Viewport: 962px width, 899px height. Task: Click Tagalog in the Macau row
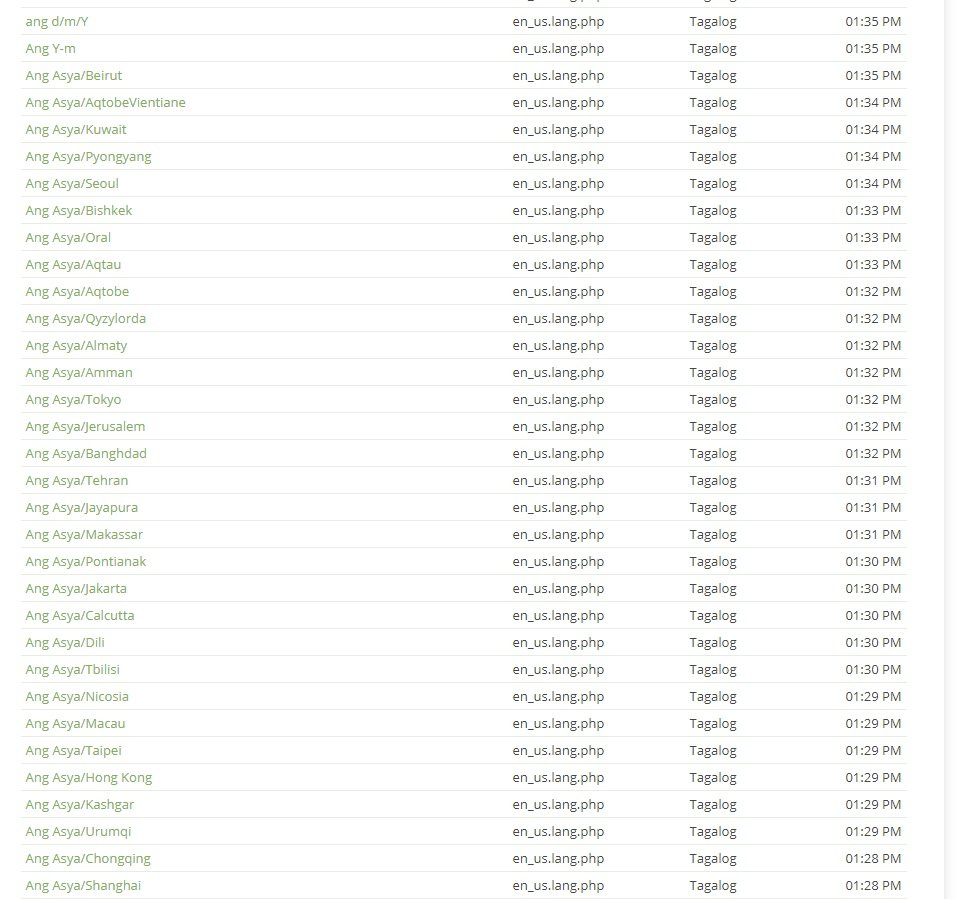[713, 723]
